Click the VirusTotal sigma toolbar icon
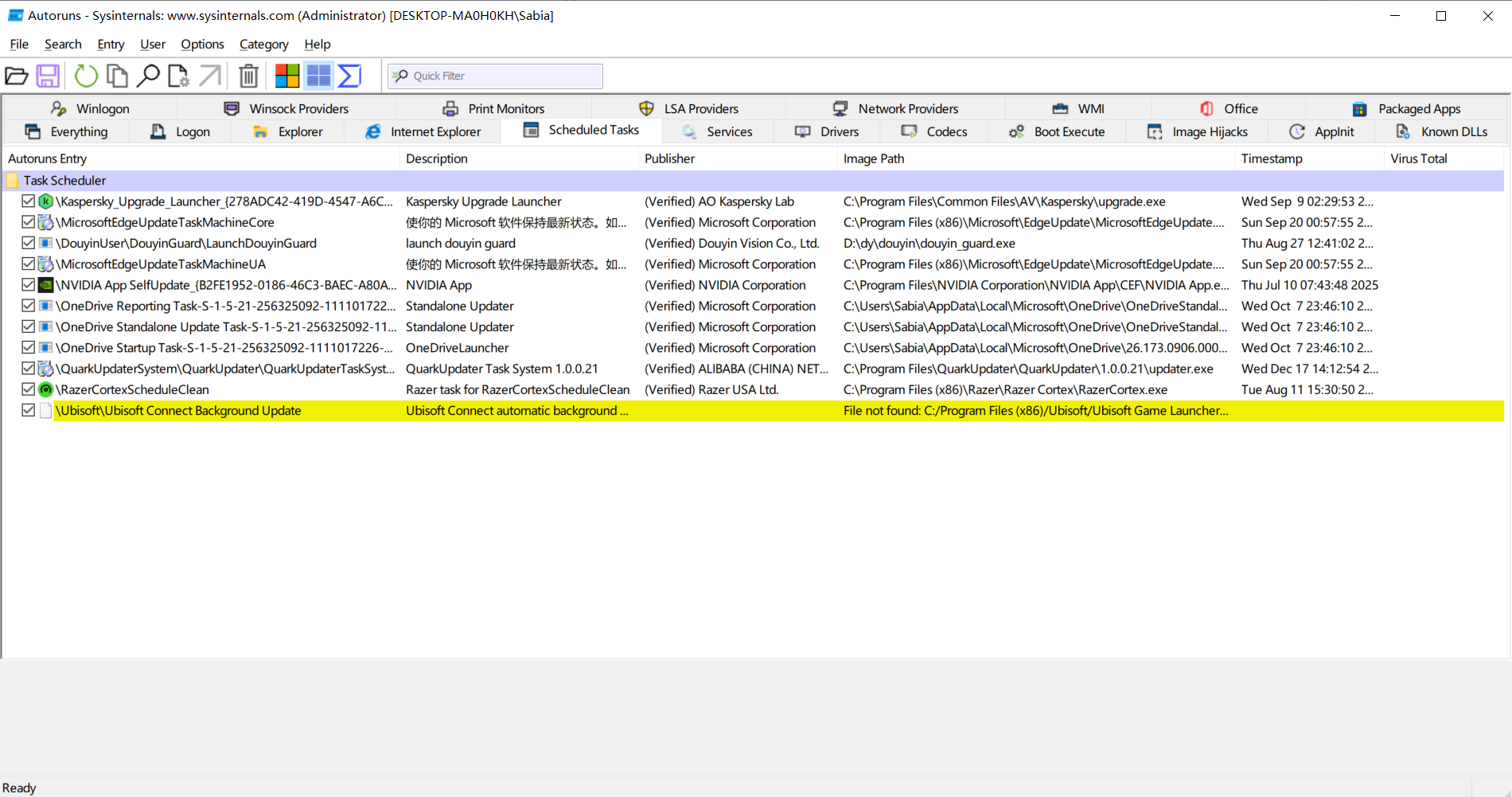Screen dimensions: 1512x797 click(x=349, y=76)
